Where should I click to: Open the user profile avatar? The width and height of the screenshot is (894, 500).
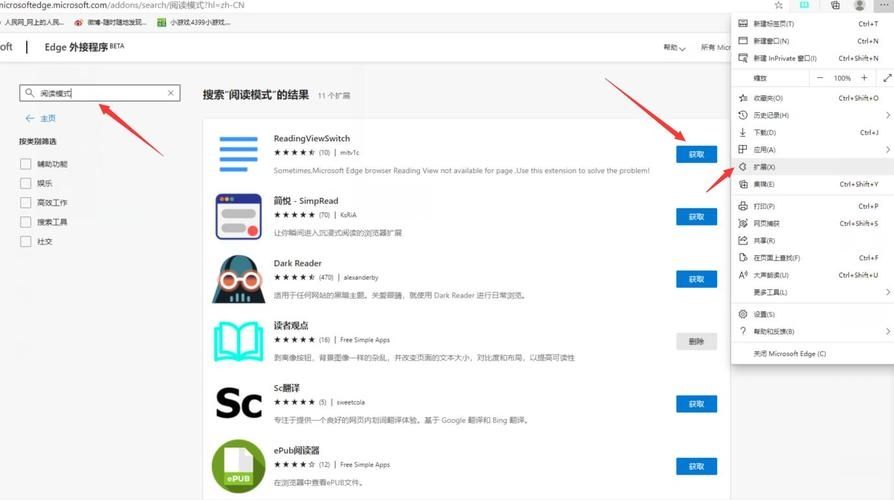(859, 5)
